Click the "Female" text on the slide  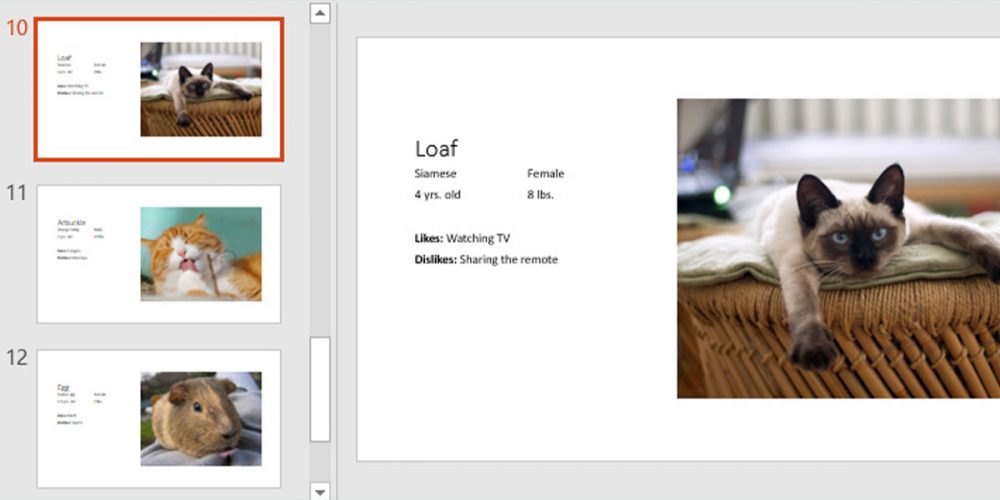click(x=546, y=174)
